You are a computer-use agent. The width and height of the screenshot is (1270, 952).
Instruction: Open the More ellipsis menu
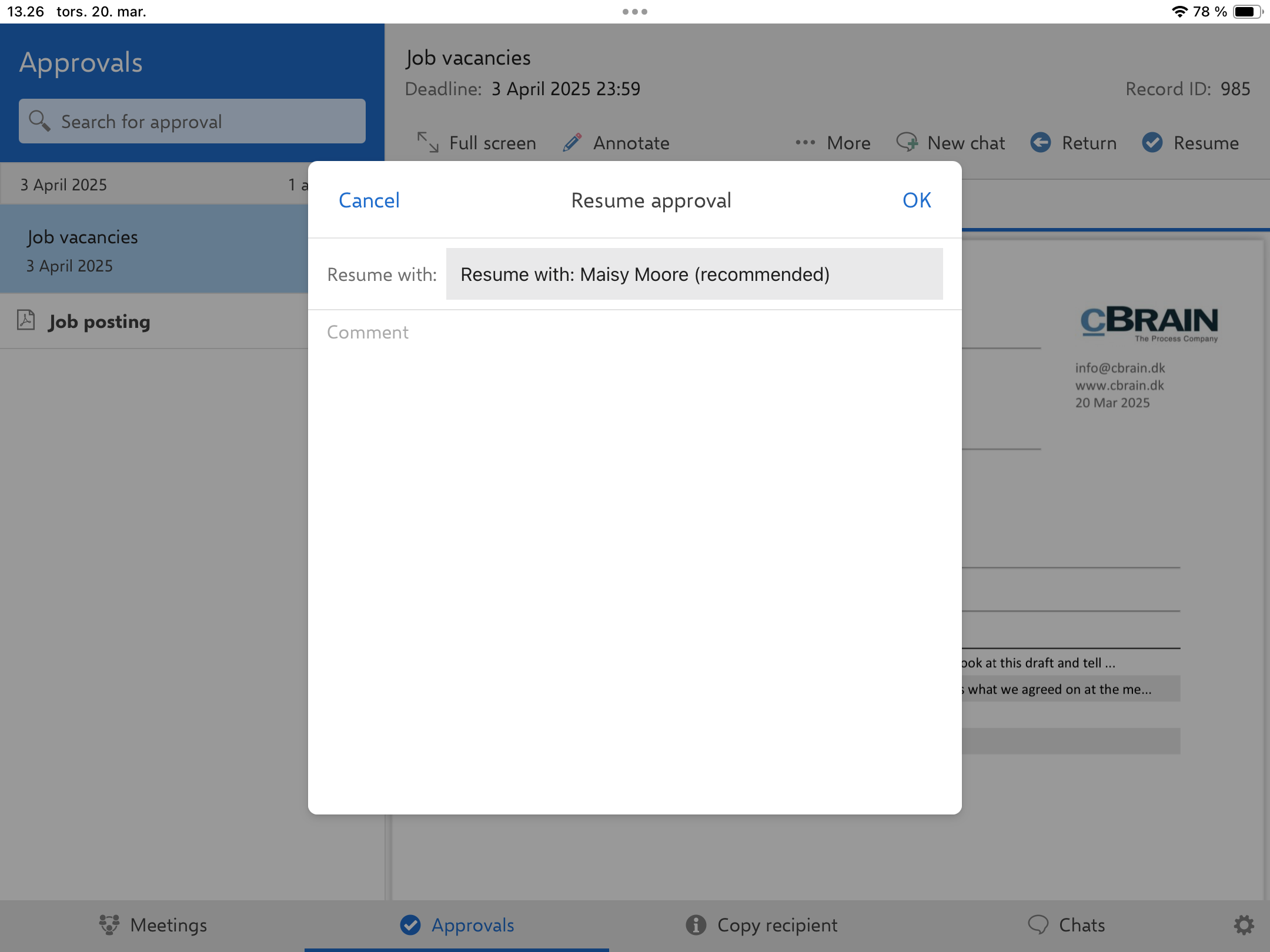pos(805,143)
